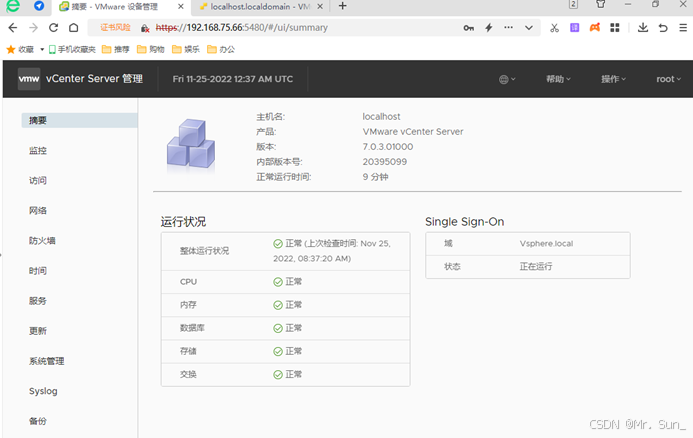693x438 pixels.
Task: Open the root user menu
Action: point(668,79)
